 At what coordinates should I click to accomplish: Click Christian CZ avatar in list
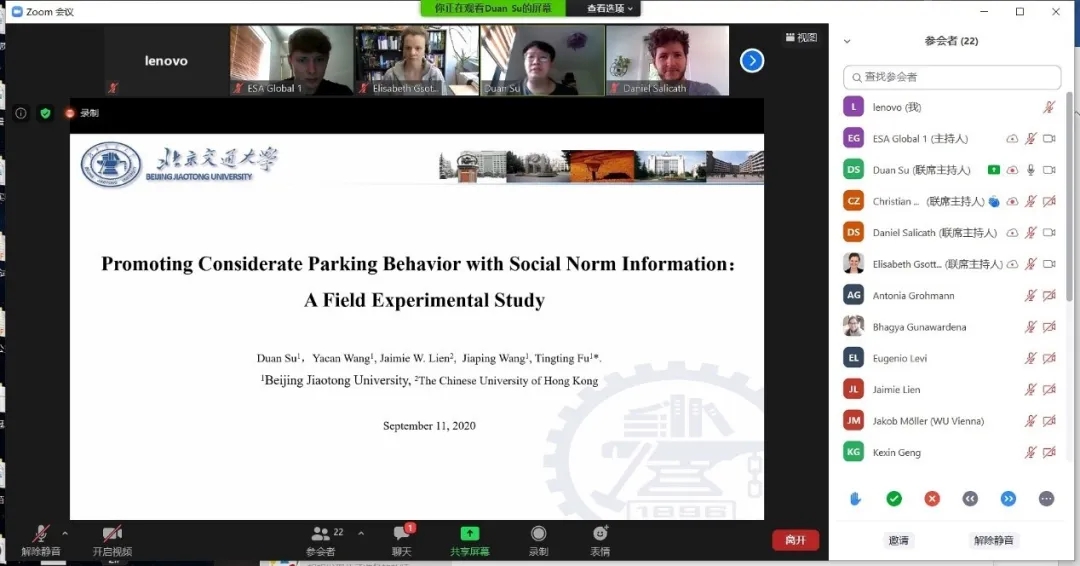click(x=853, y=201)
